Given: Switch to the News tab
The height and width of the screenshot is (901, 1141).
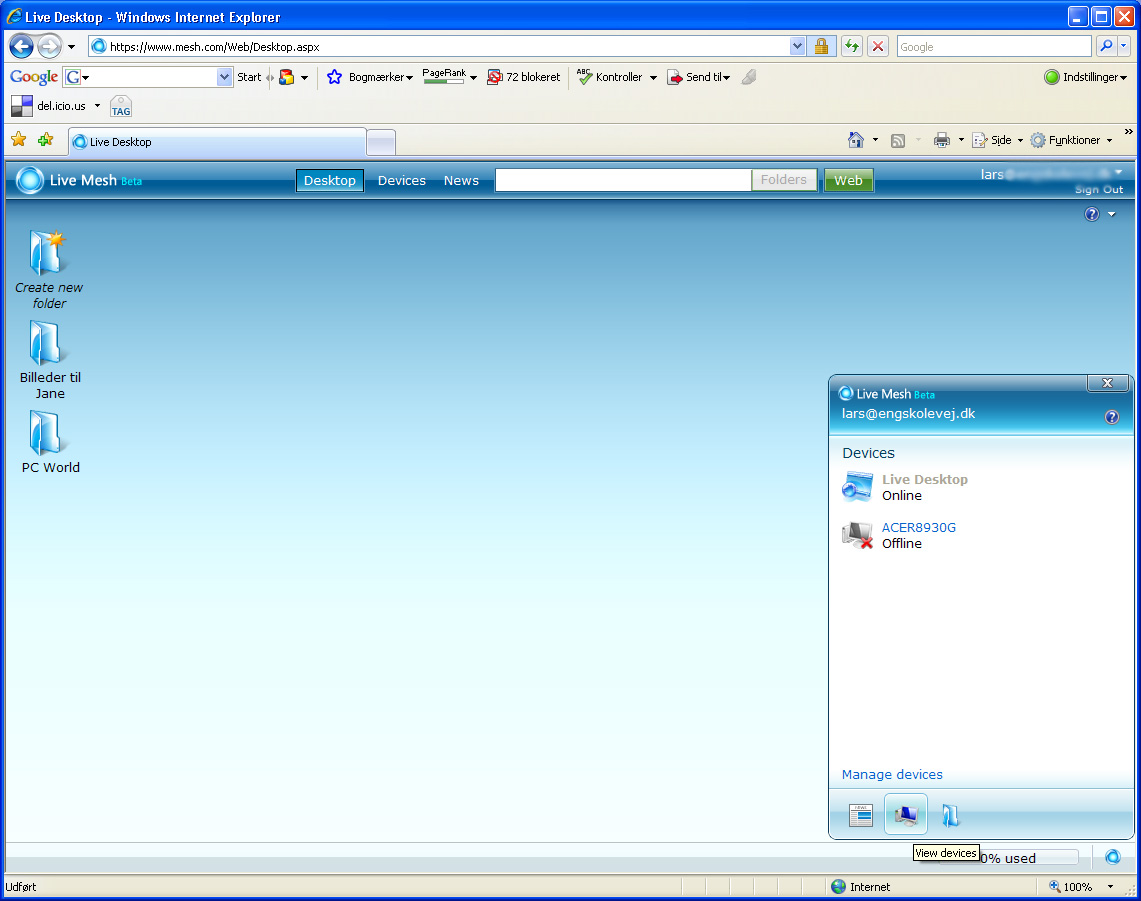Looking at the screenshot, I should coord(461,180).
